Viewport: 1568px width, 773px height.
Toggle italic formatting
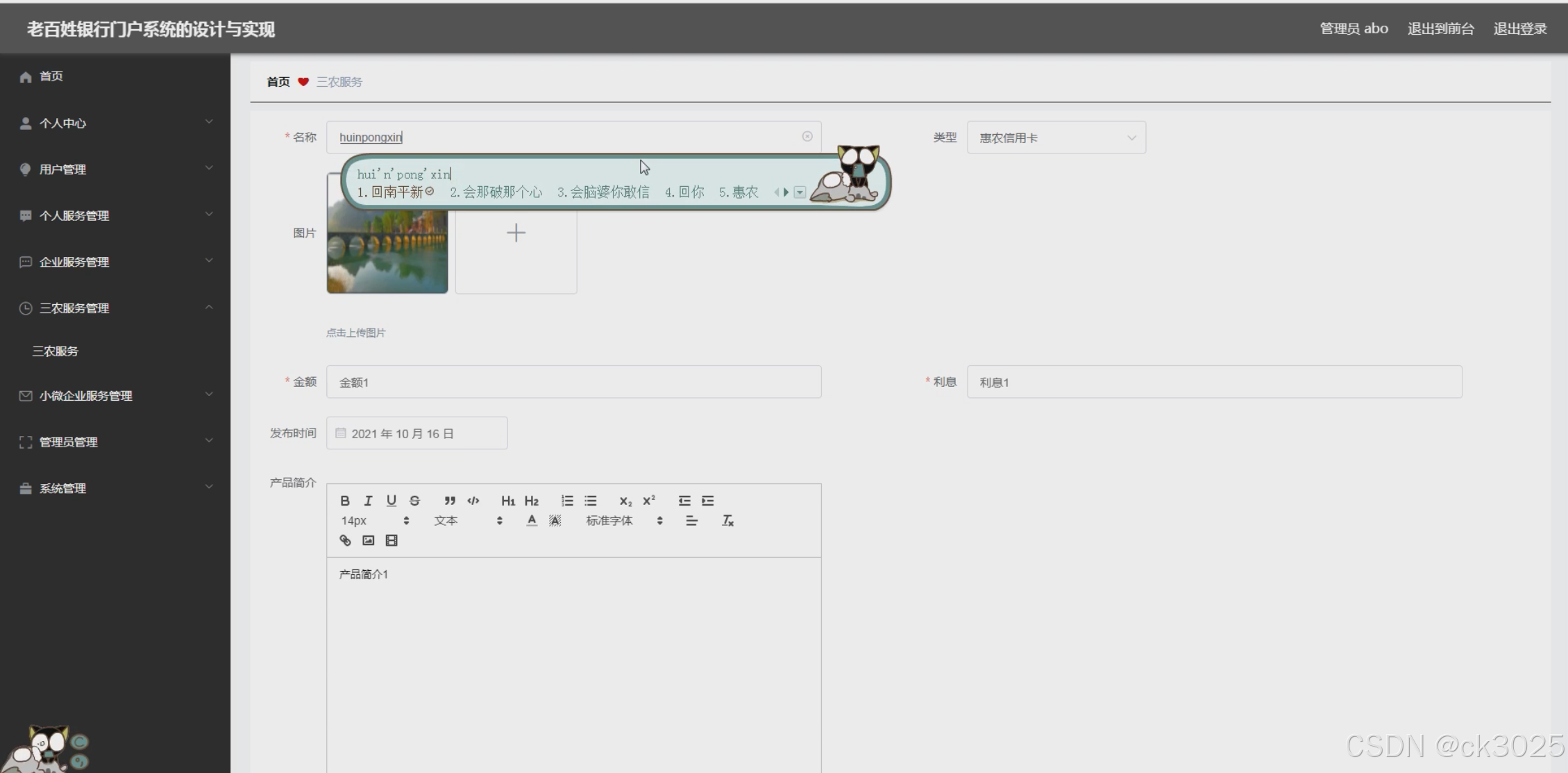coord(368,501)
